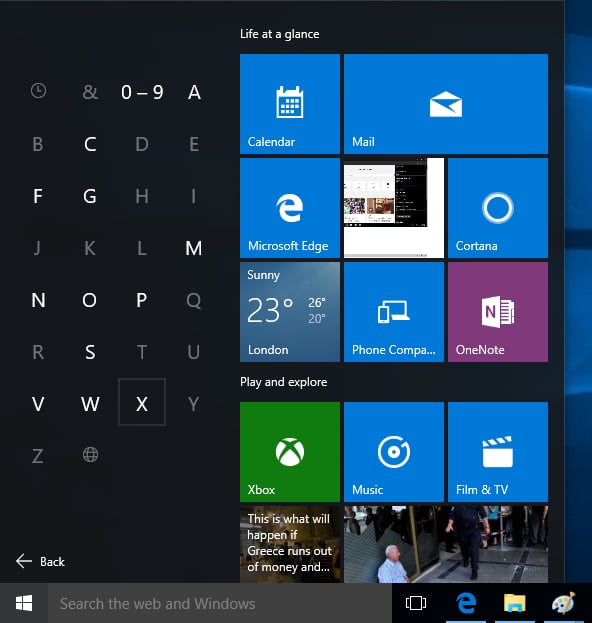Jump to apps starting with S
592x623 pixels.
90,352
